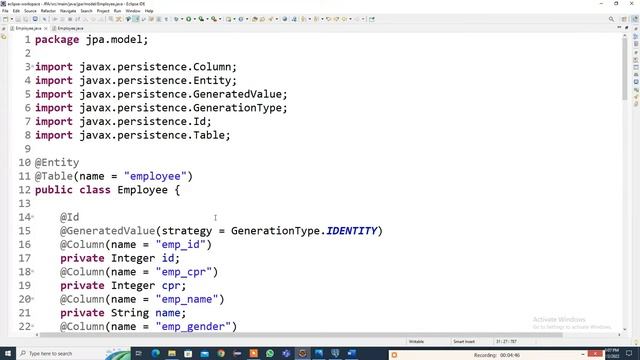Viewport: 640px width, 360px height.
Task: Open the Project menu
Action: coord(103,11)
